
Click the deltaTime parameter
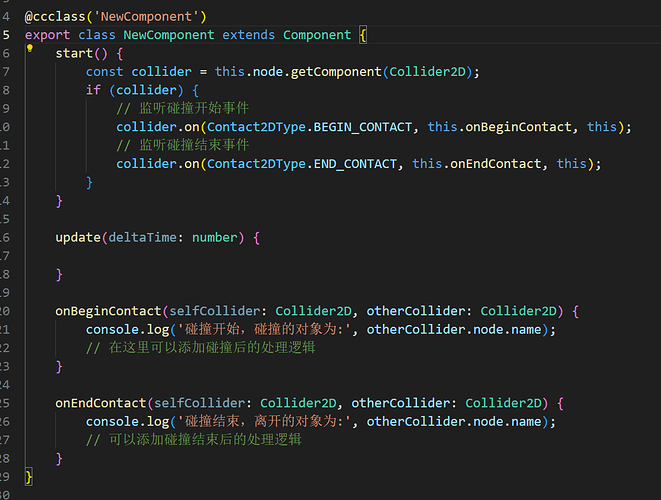(142, 238)
